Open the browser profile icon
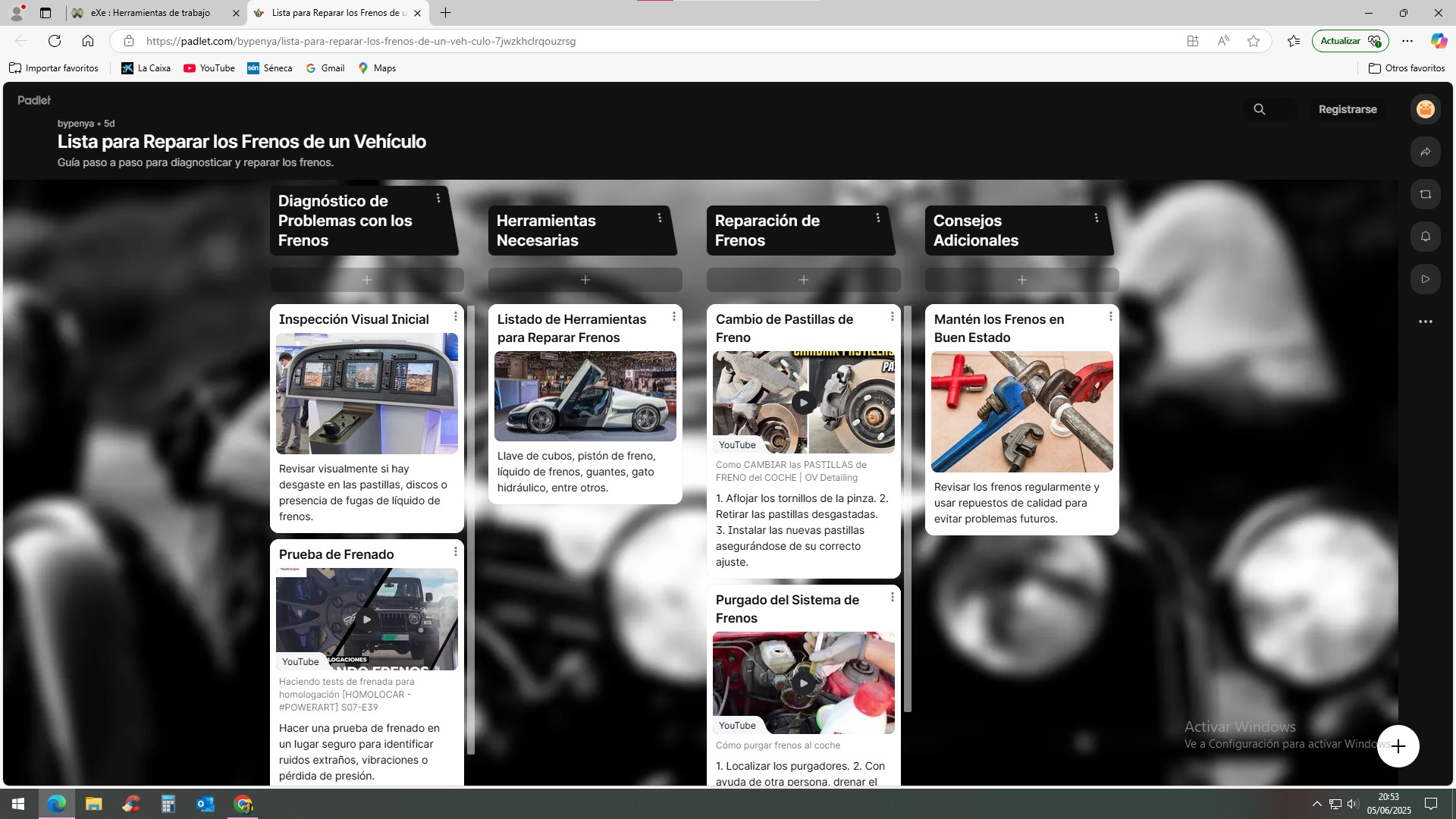 pos(16,13)
